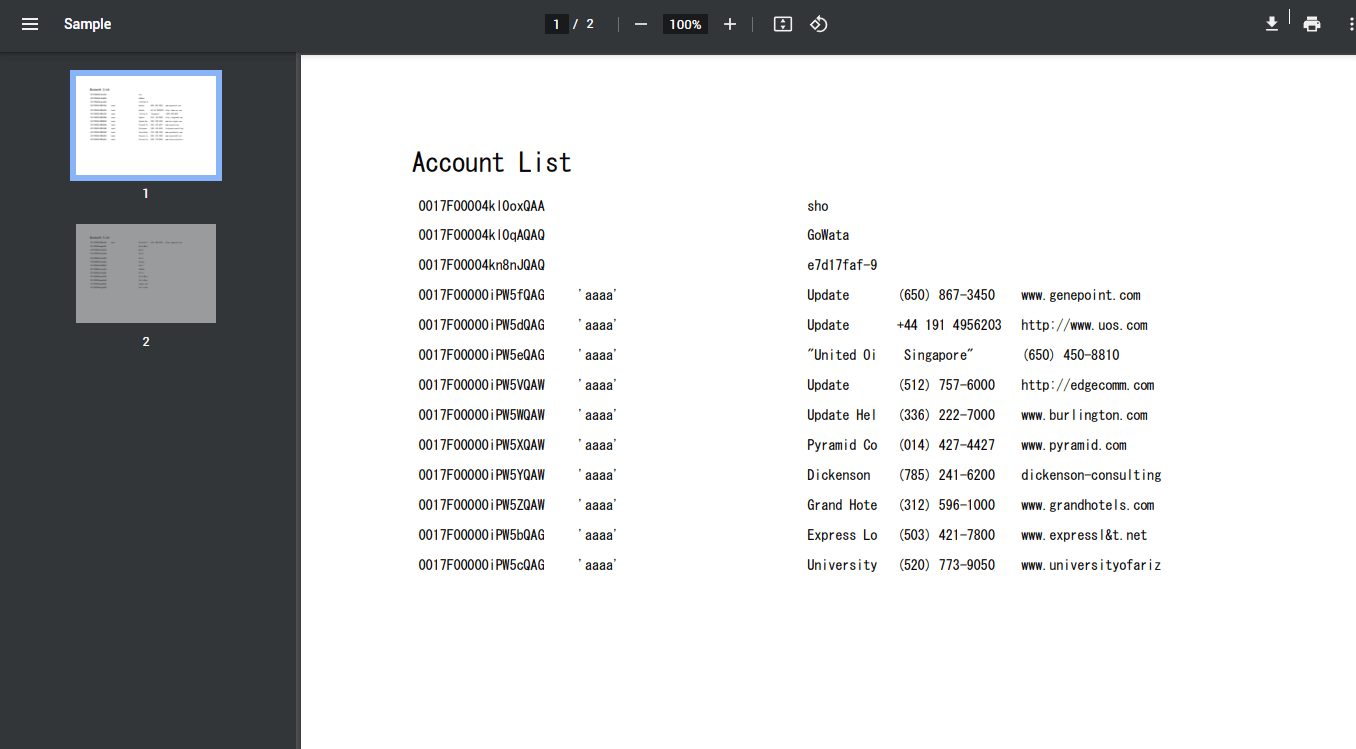The image size is (1356, 749).
Task: Click the www.universityofariz URL text
Action: pyautogui.click(x=1091, y=565)
